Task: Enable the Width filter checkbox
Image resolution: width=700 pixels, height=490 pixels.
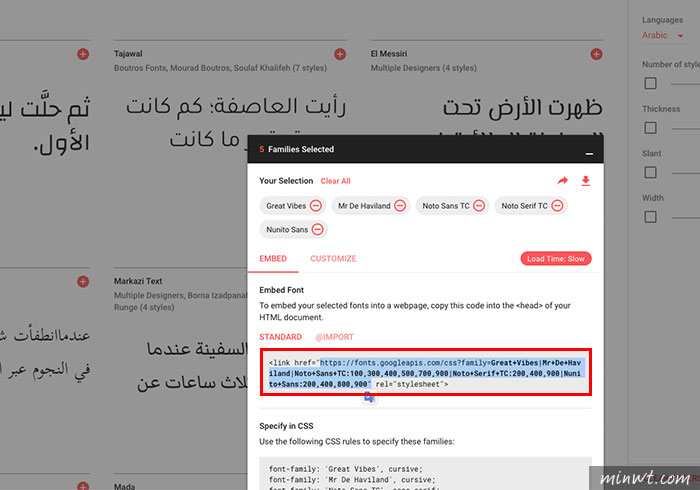Action: click(x=650, y=217)
